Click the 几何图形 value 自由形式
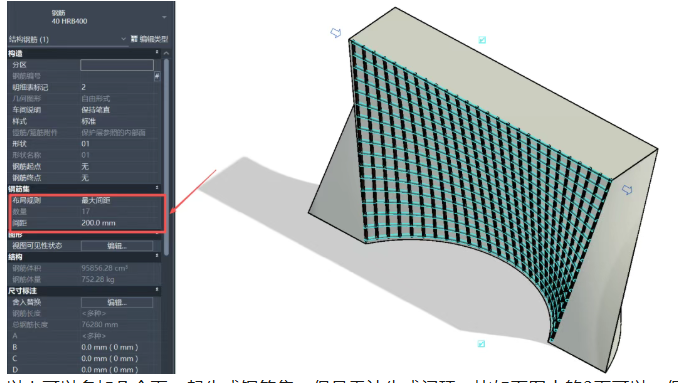The image size is (678, 383). point(96,99)
